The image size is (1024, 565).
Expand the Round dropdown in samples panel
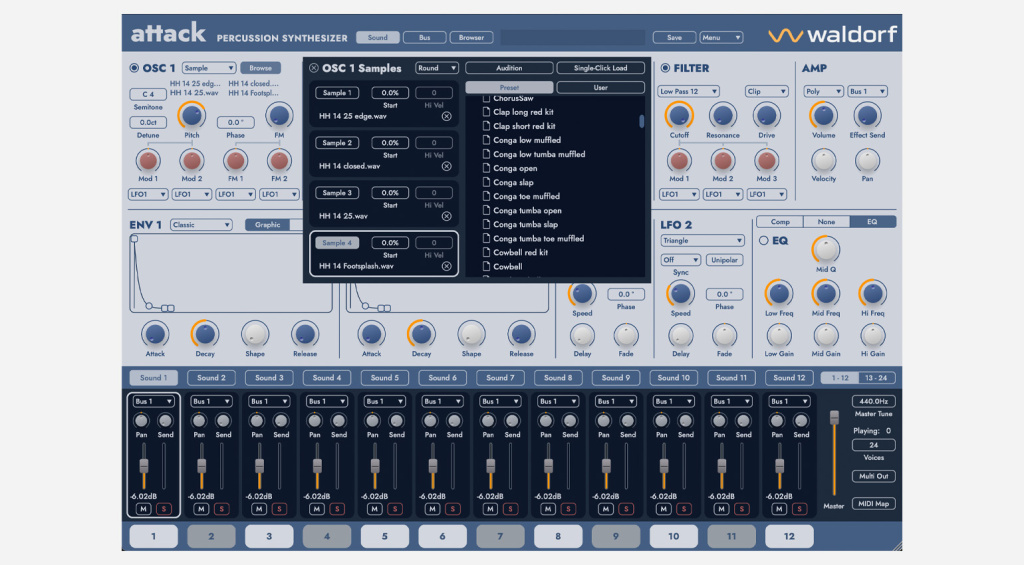[x=438, y=68]
